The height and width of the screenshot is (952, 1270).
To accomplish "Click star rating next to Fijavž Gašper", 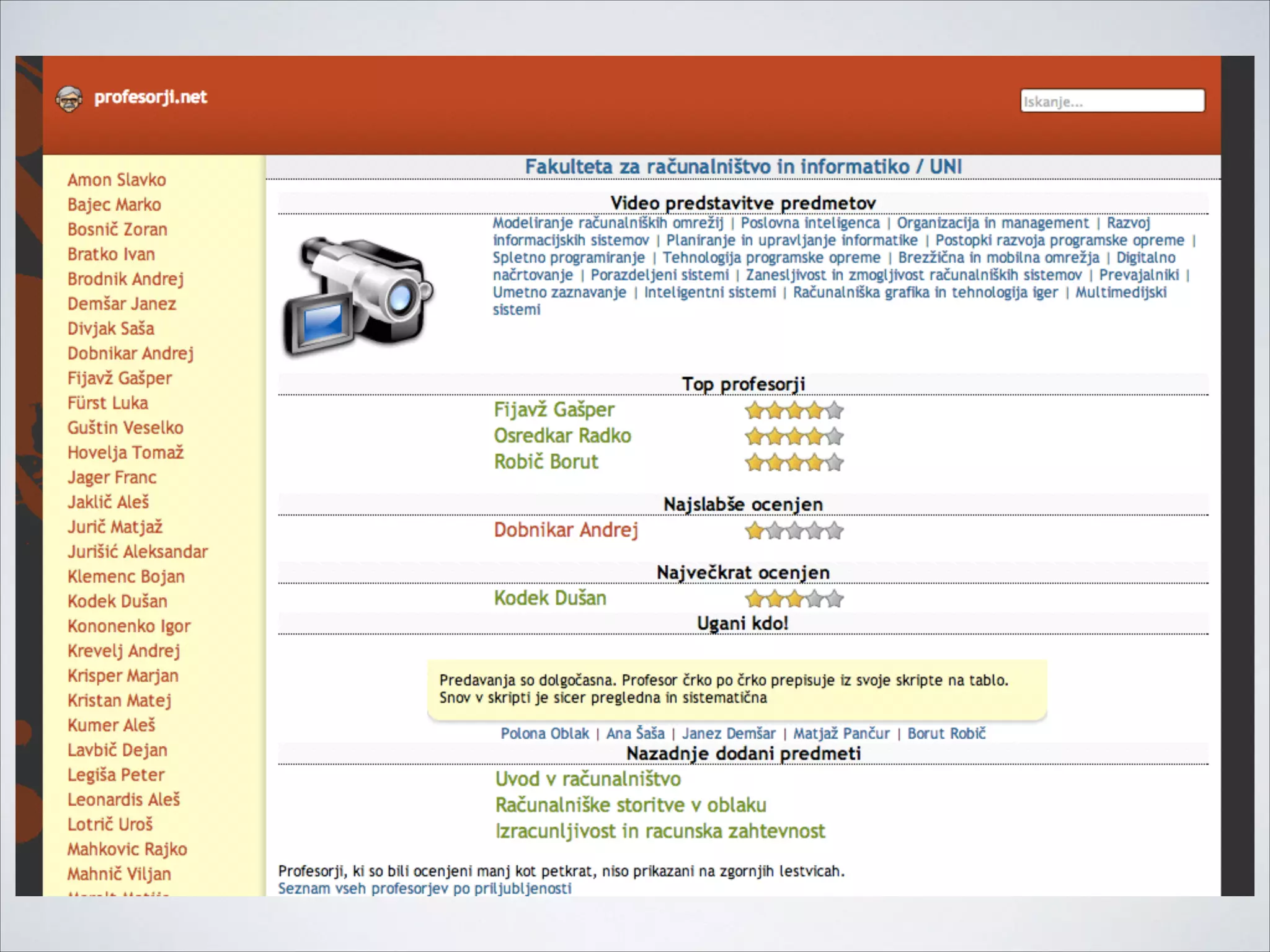I will (x=794, y=410).
